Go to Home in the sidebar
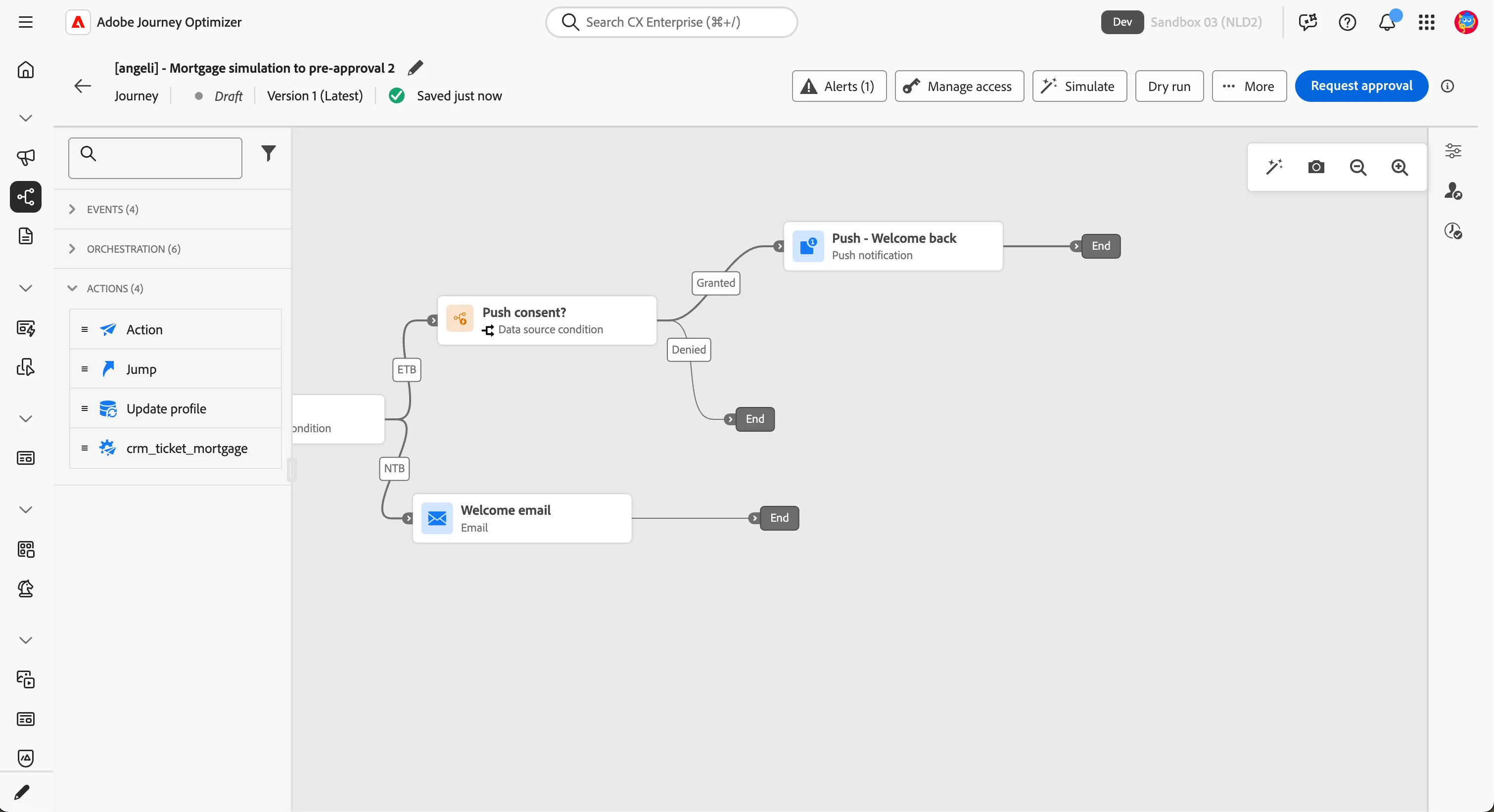 (26, 70)
